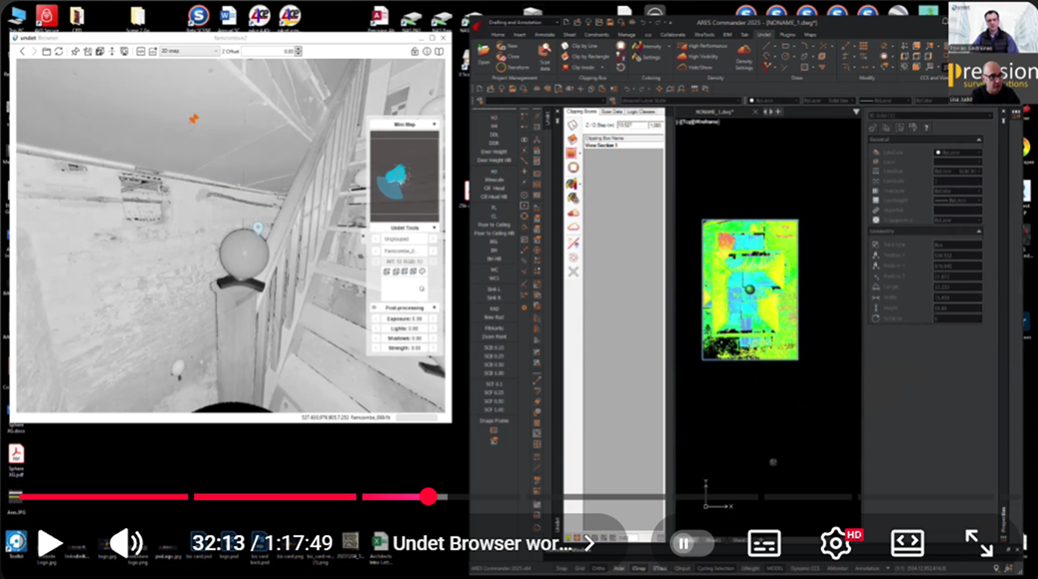Viewport: 1038px width, 579px height.
Task: Click grey X delete icon in Clipping Boxes panel
Action: (573, 272)
